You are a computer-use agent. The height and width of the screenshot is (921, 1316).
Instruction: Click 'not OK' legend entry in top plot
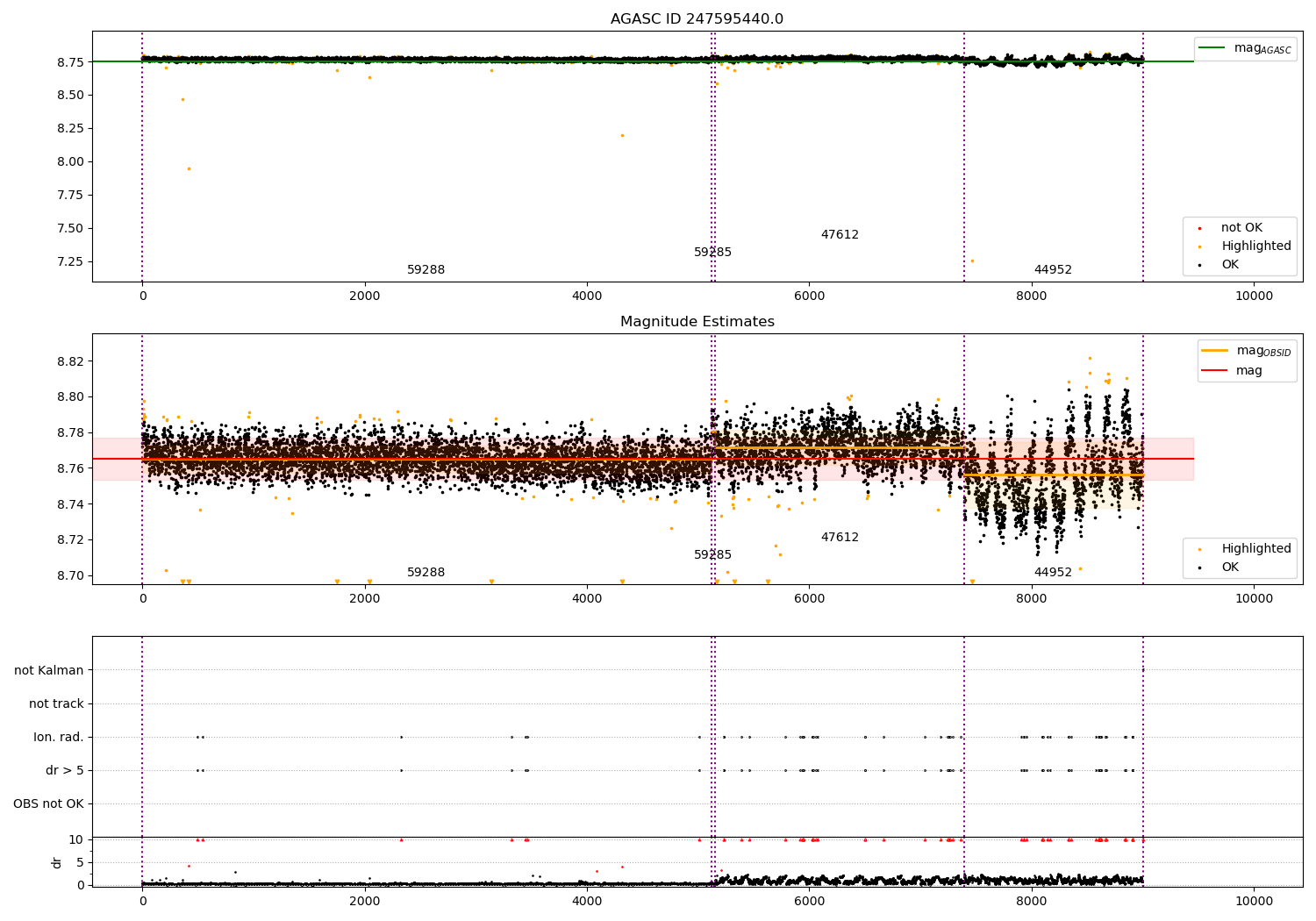[x=1240, y=227]
